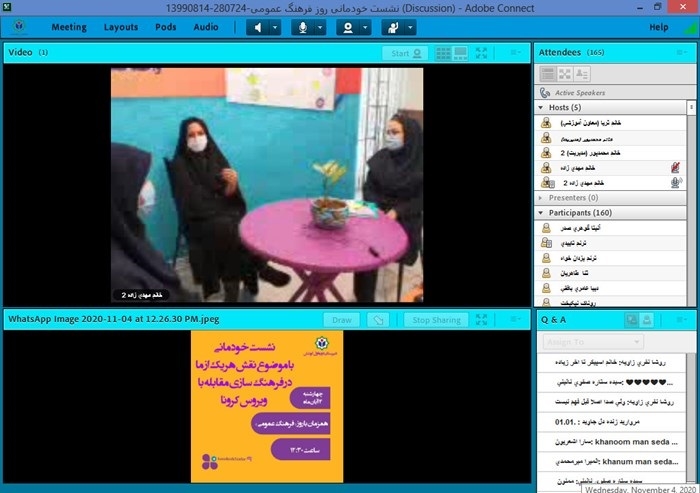
Task: Click the Stop Sharing button
Action: tap(436, 320)
